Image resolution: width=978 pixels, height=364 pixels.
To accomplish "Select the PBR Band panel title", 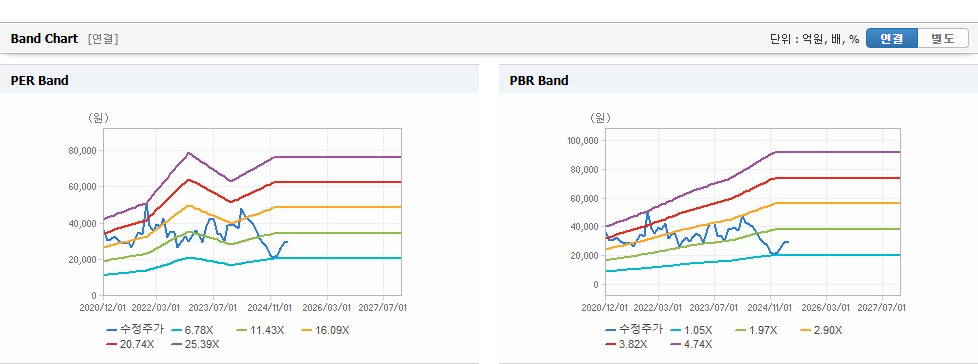I will click(539, 80).
